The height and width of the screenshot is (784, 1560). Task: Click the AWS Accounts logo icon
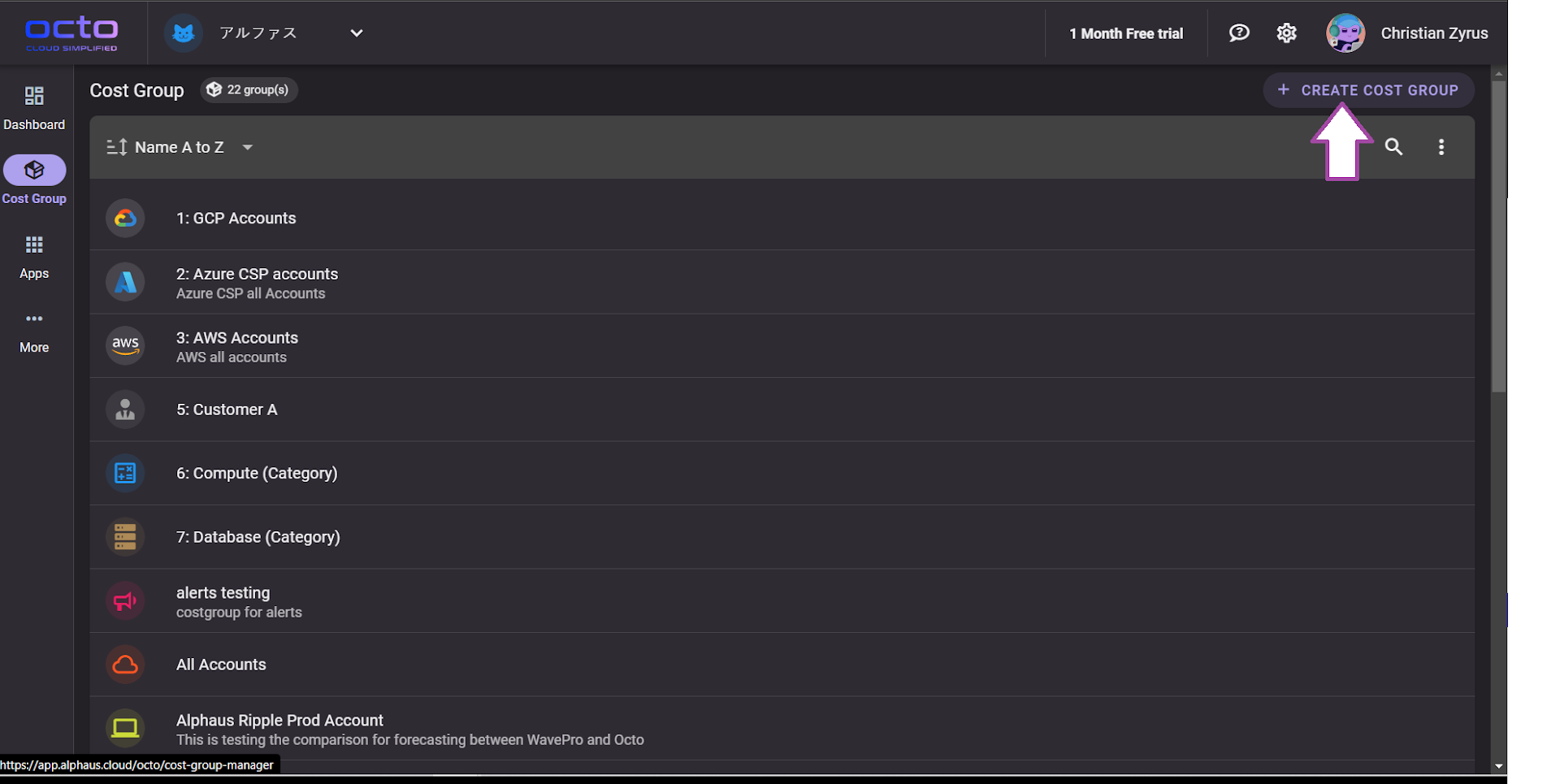click(x=125, y=346)
